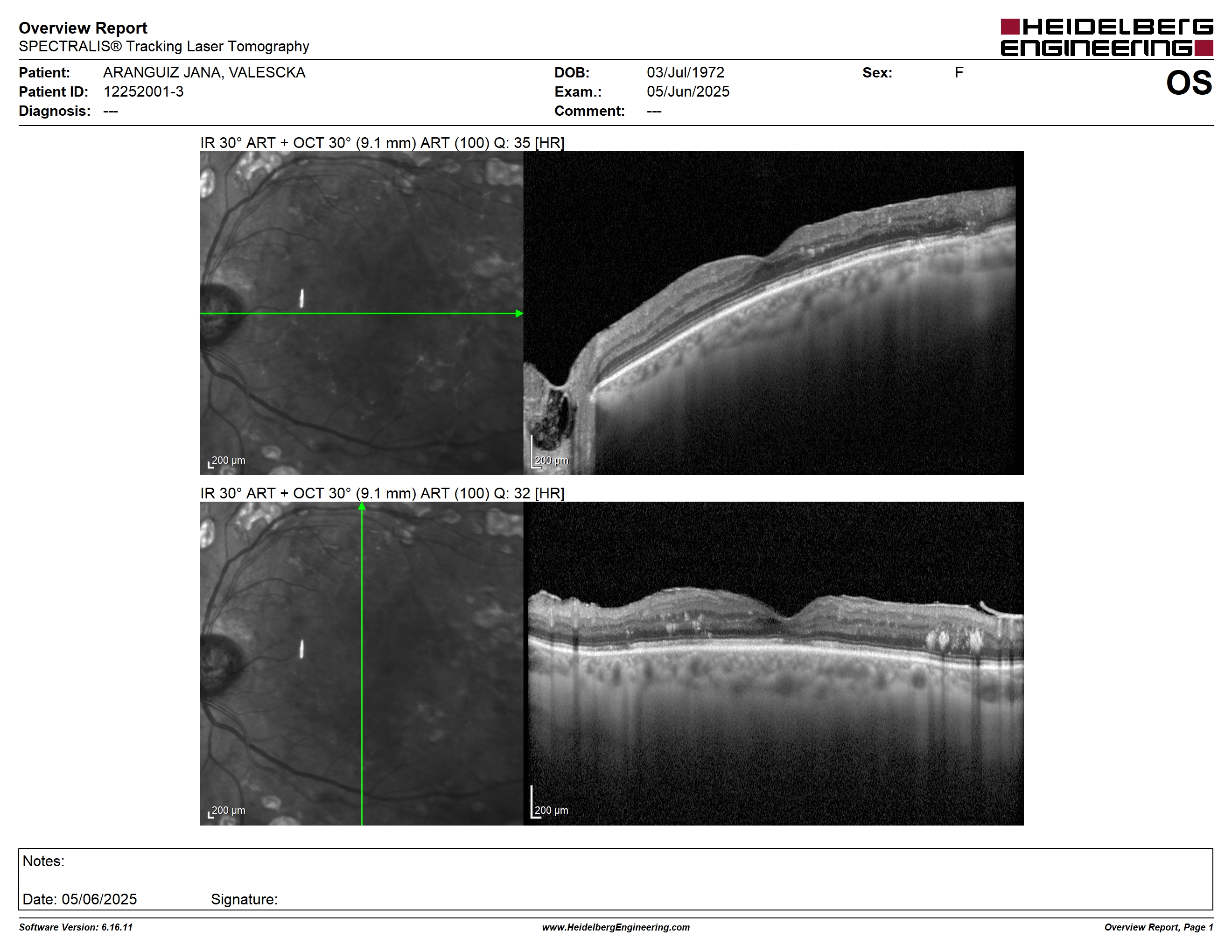Open the top horizontal OCT B-scan image
This screenshot has height=952, width=1232.
coord(773,313)
